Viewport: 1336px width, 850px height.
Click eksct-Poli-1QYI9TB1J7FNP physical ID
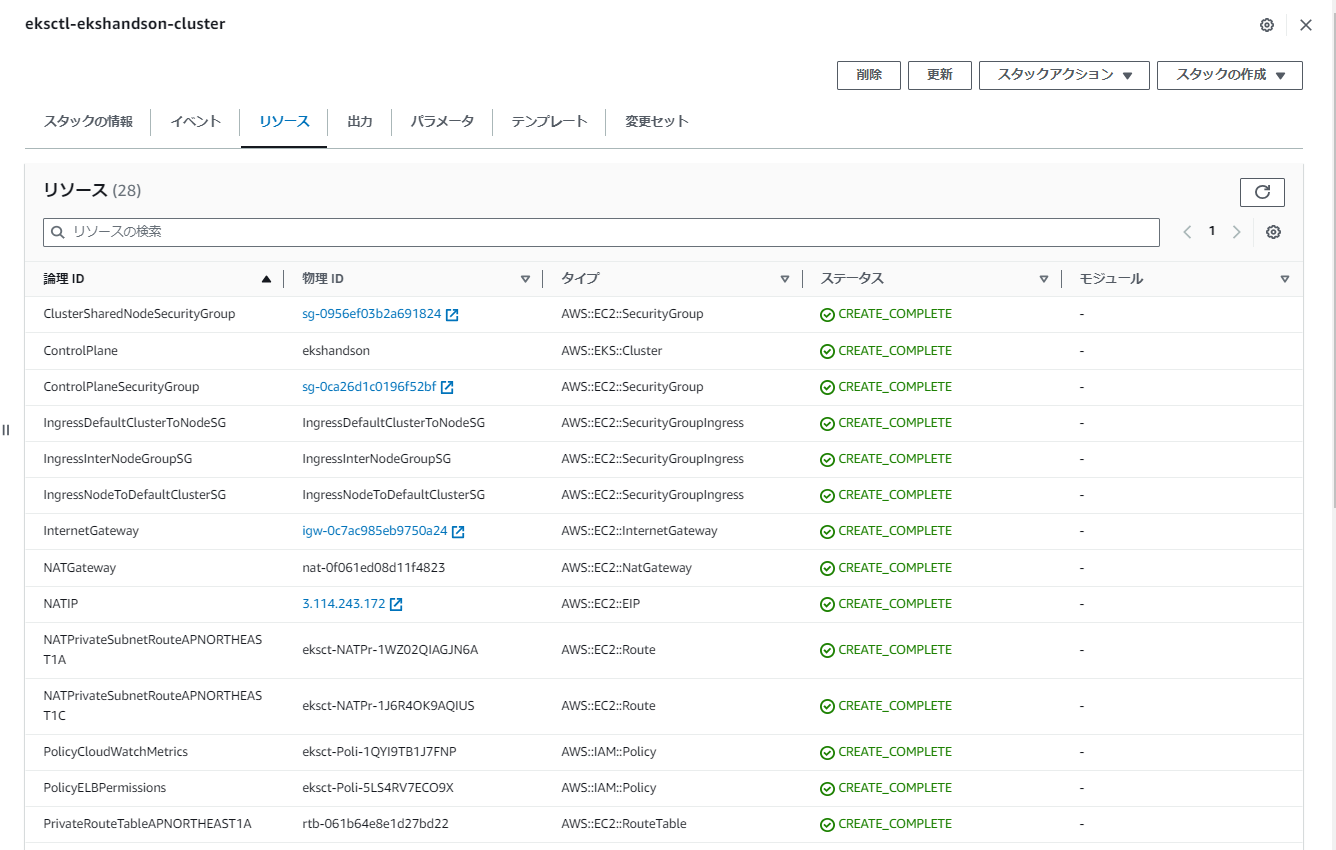[379, 752]
